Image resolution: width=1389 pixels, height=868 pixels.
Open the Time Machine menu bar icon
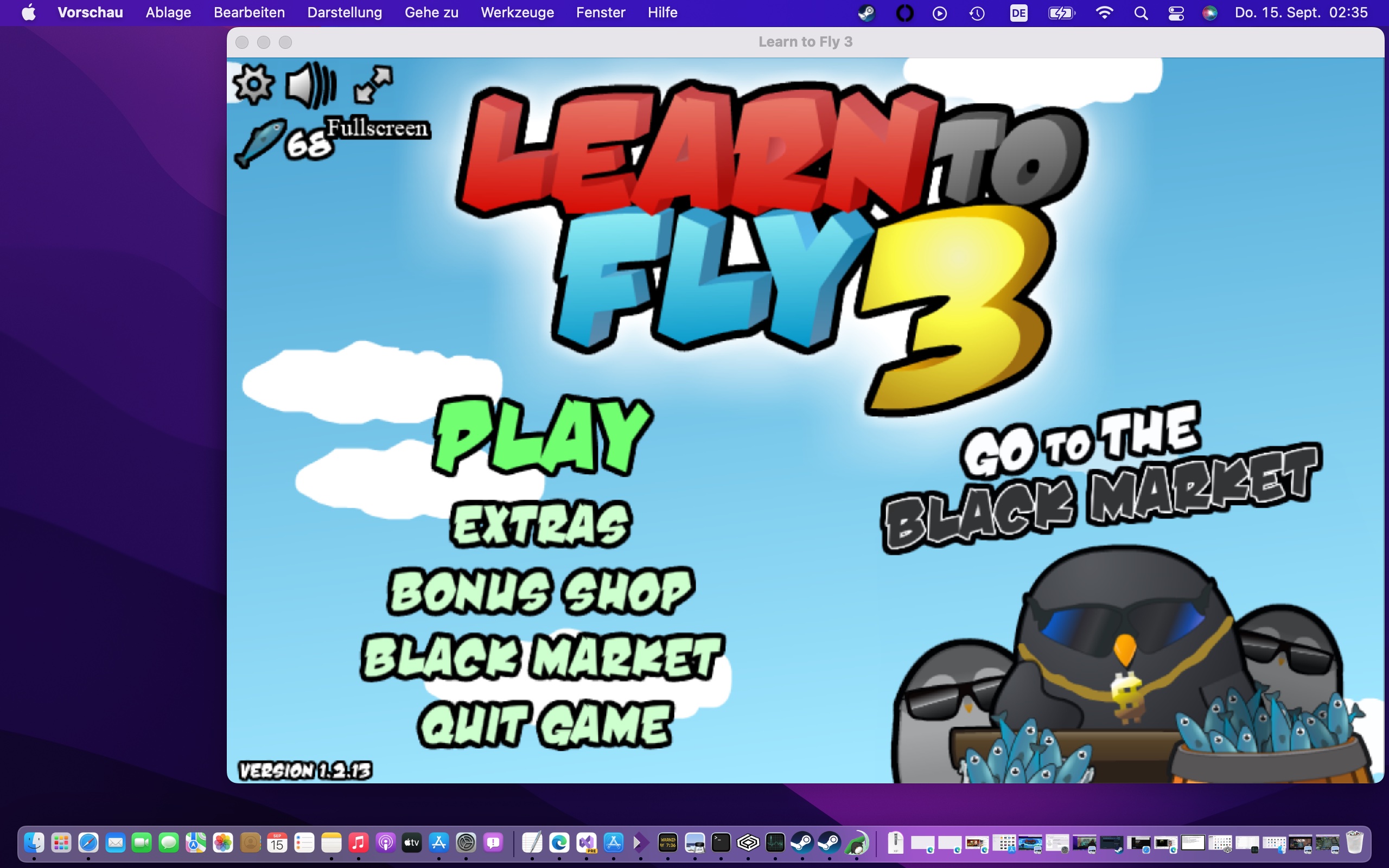coord(976,12)
